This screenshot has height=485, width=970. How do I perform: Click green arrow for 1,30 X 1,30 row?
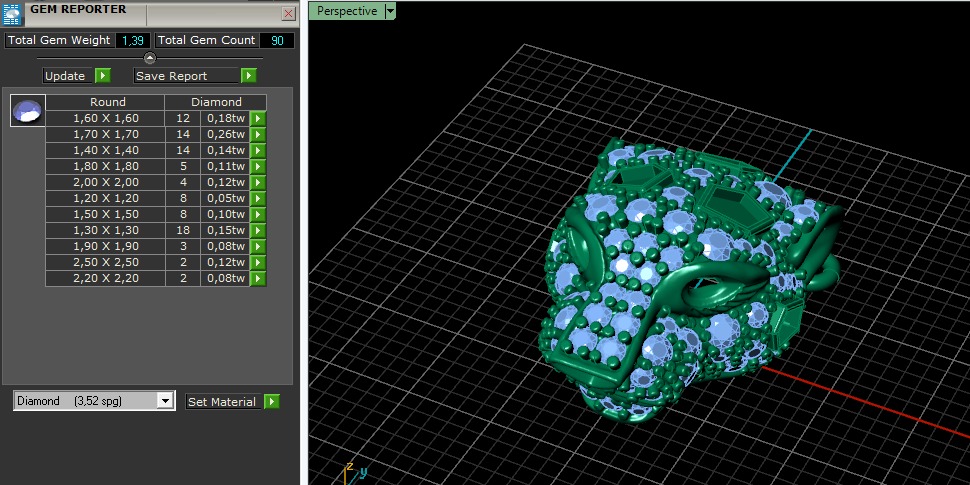coord(258,230)
